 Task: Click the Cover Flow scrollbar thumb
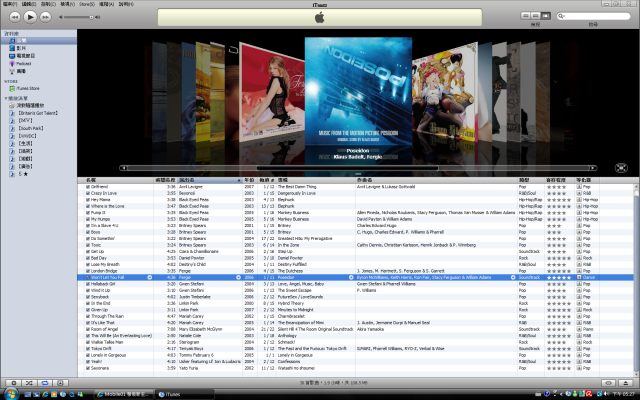(x=347, y=168)
